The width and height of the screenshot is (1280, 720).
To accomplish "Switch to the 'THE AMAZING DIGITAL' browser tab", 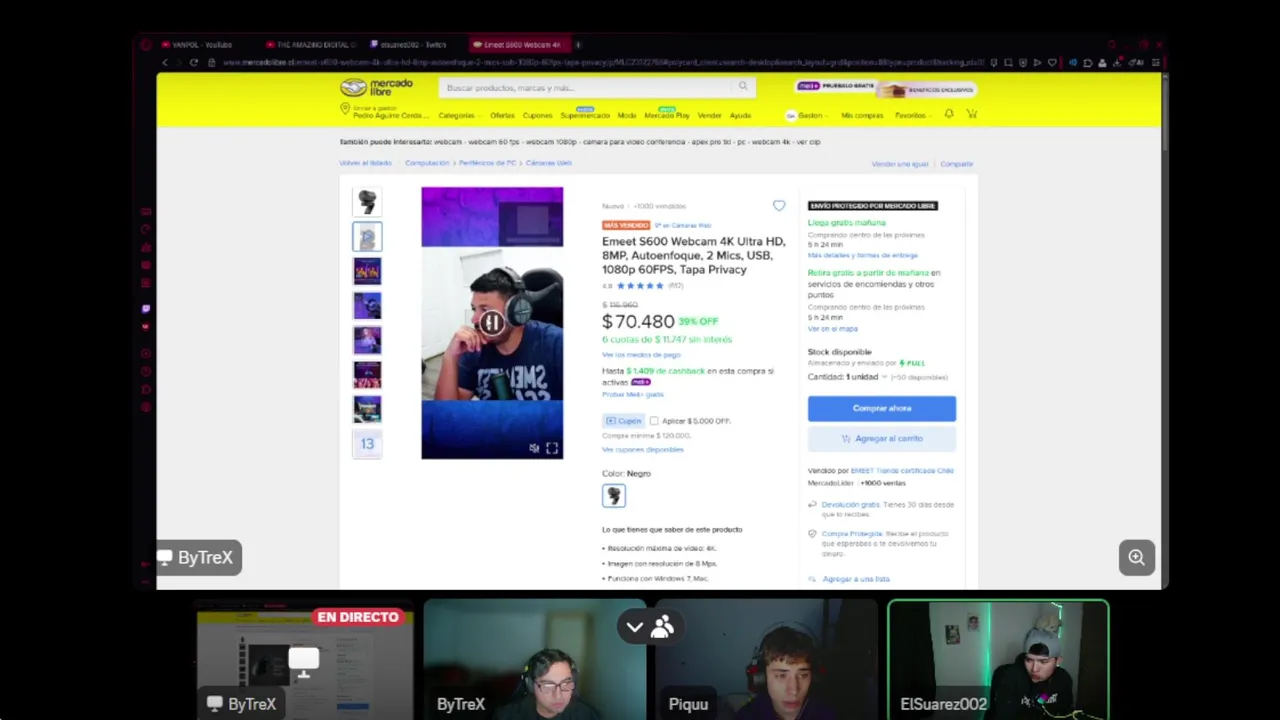I will click(x=312, y=45).
